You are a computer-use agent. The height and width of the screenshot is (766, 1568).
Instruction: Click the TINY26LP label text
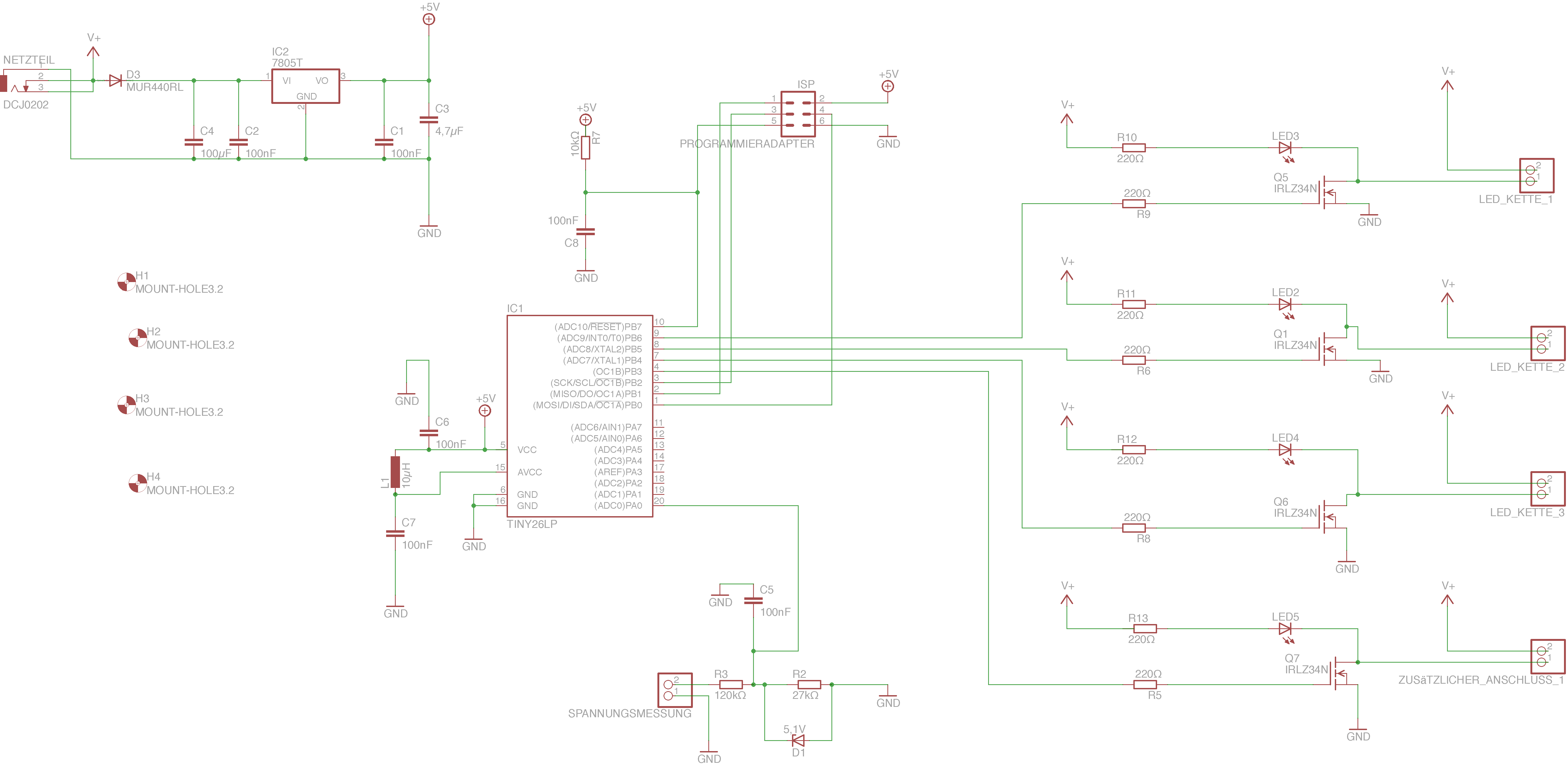click(531, 524)
